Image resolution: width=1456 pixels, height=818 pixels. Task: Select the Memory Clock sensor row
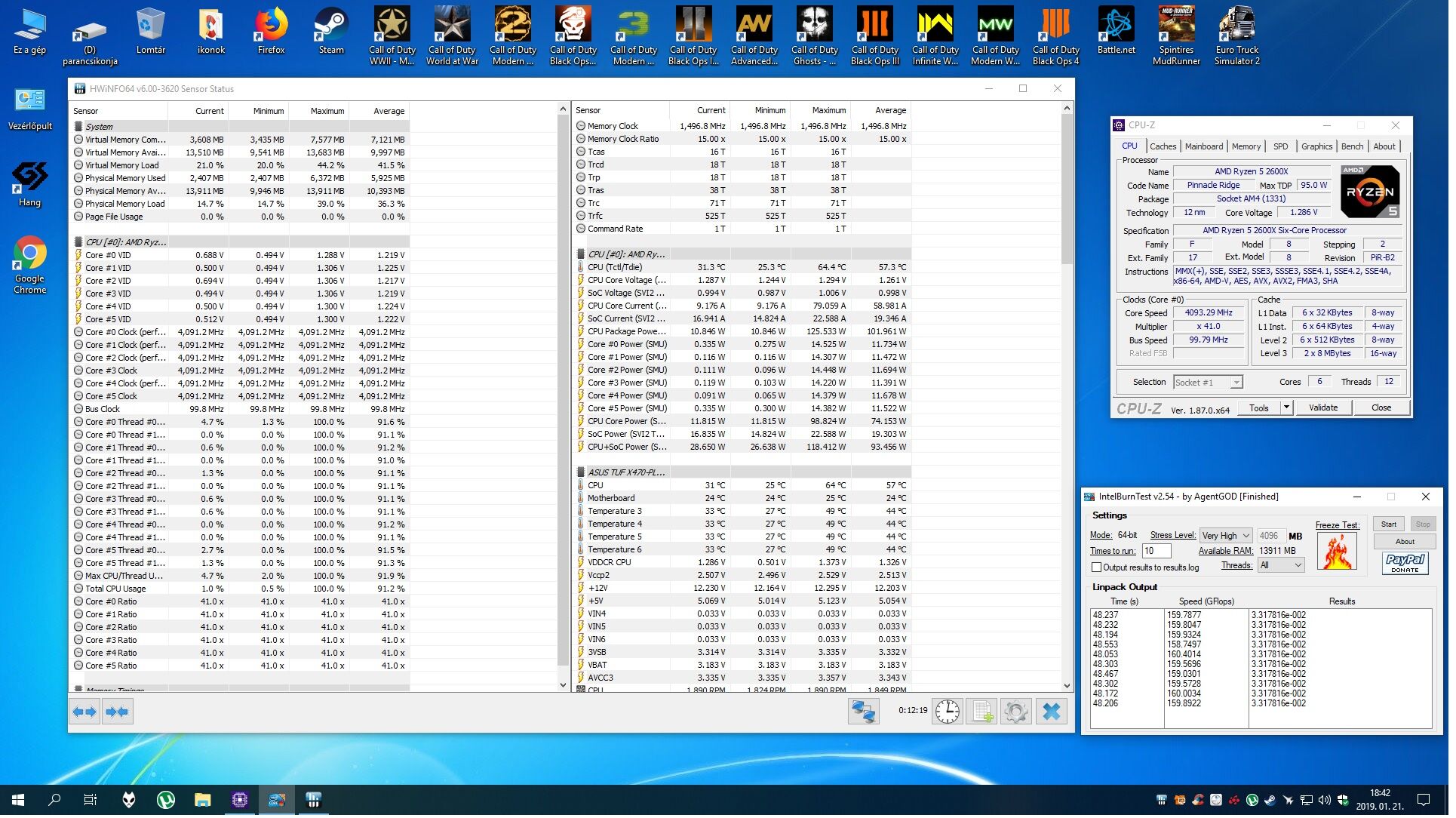(745, 127)
